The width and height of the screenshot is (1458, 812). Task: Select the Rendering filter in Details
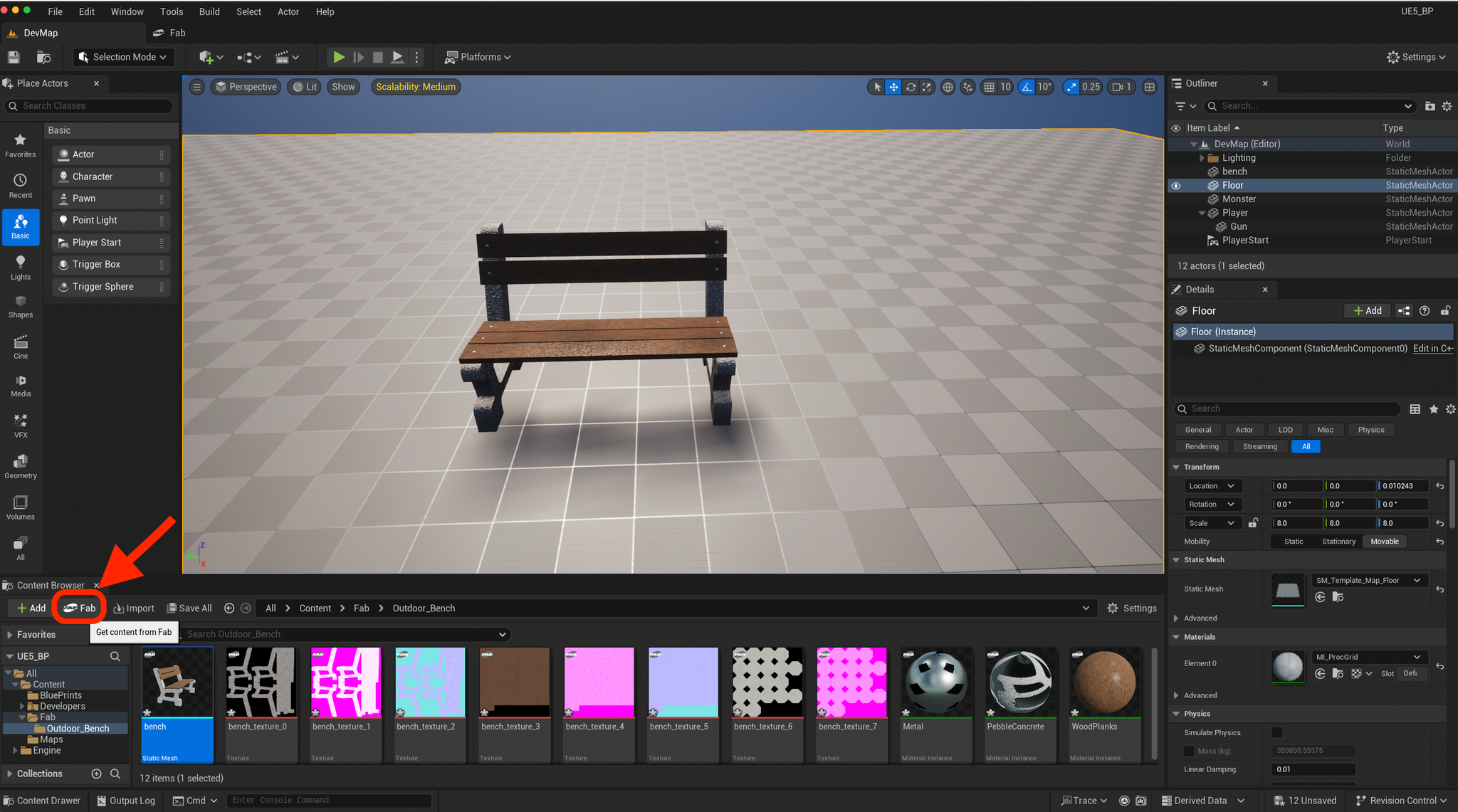tap(1202, 447)
